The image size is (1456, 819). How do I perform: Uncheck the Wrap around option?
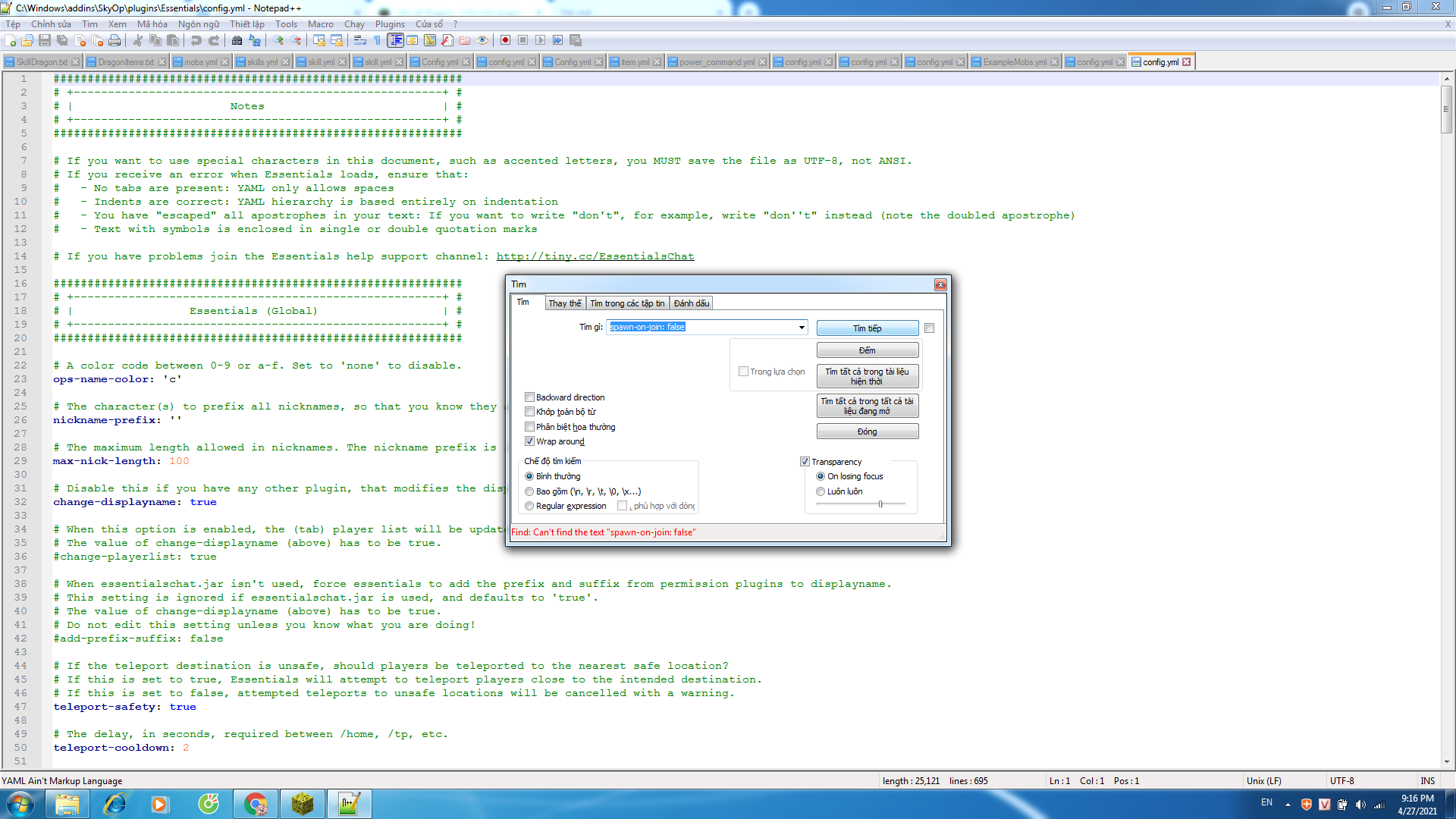(530, 441)
